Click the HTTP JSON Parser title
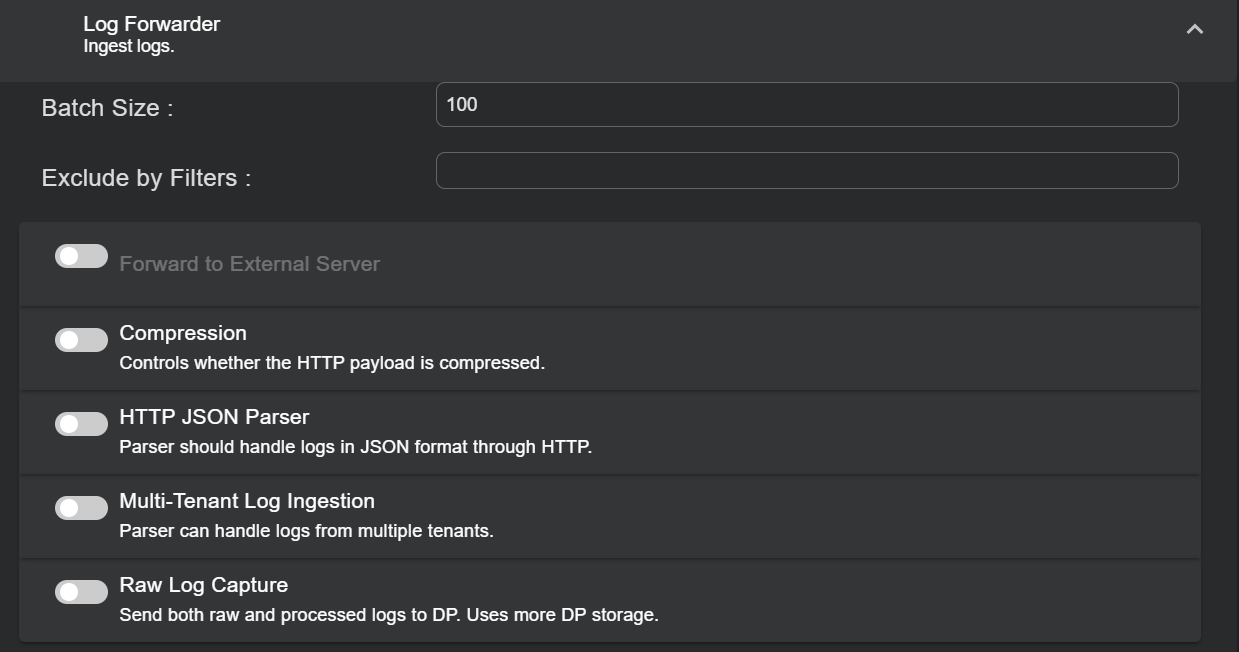 point(214,417)
